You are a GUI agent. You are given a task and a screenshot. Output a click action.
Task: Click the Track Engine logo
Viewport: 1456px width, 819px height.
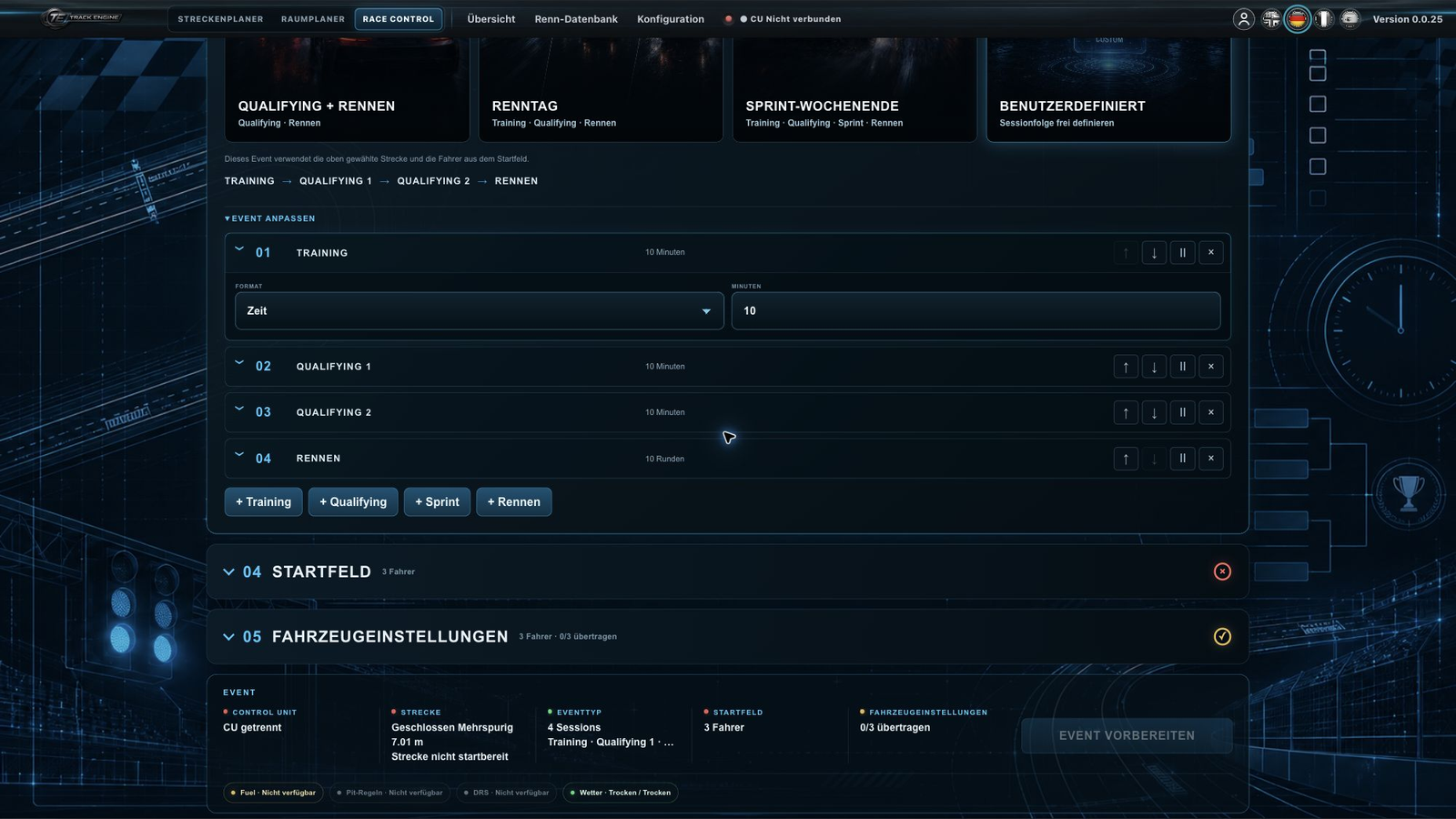click(84, 18)
